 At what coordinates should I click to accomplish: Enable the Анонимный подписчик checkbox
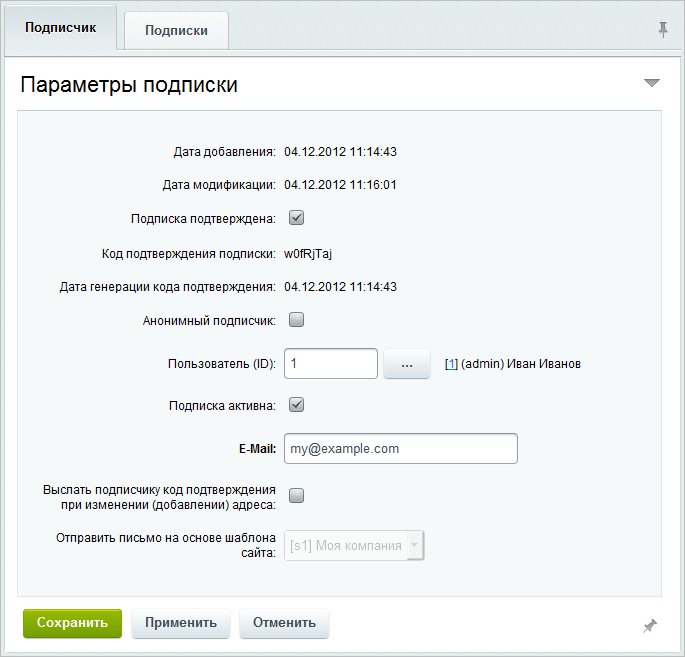tap(296, 321)
